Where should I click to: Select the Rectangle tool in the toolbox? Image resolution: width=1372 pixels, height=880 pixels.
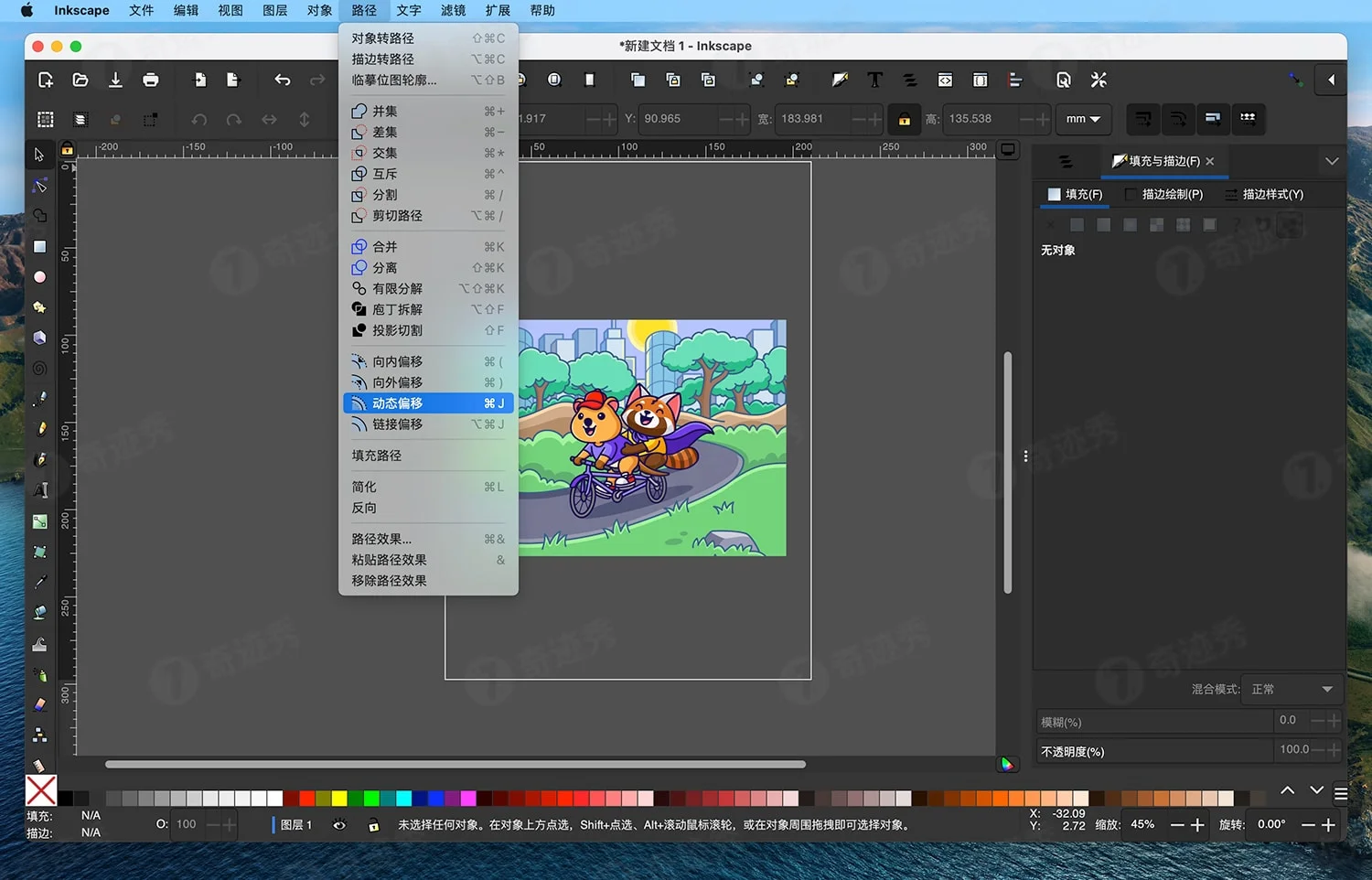tap(39, 247)
